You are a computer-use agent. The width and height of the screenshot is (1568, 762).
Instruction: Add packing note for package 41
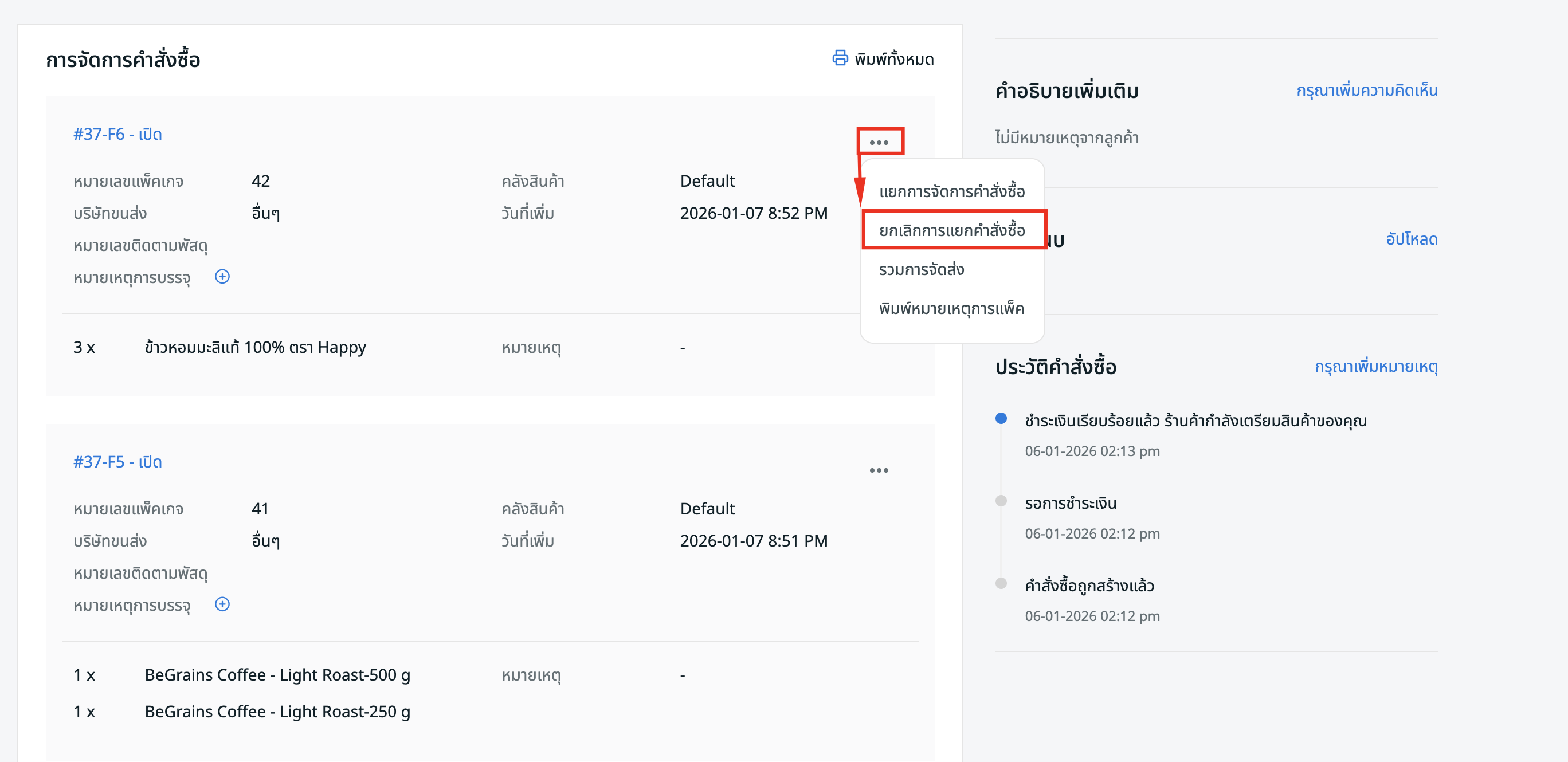[x=222, y=604]
